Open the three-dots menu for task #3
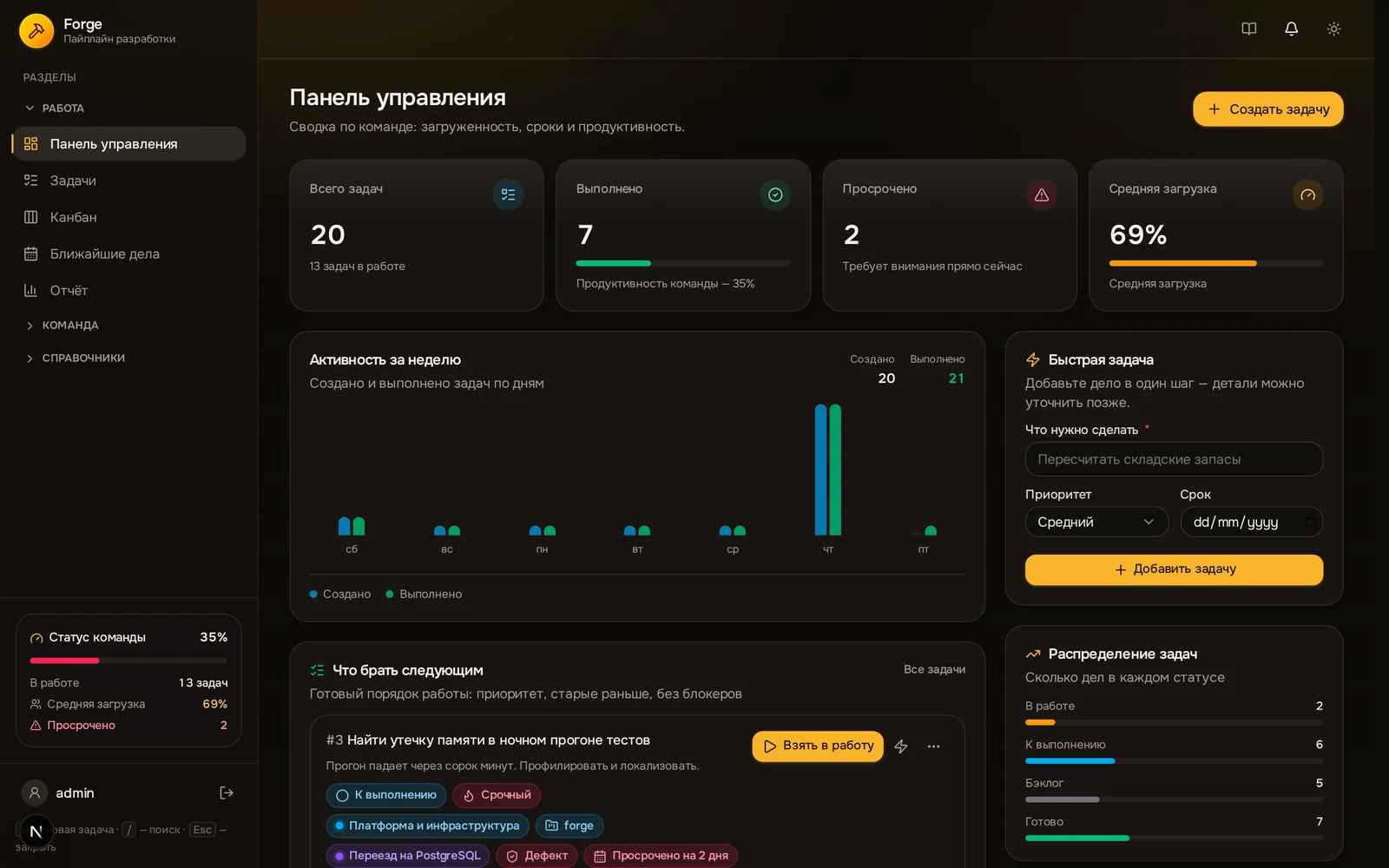This screenshot has height=868, width=1389. click(933, 746)
